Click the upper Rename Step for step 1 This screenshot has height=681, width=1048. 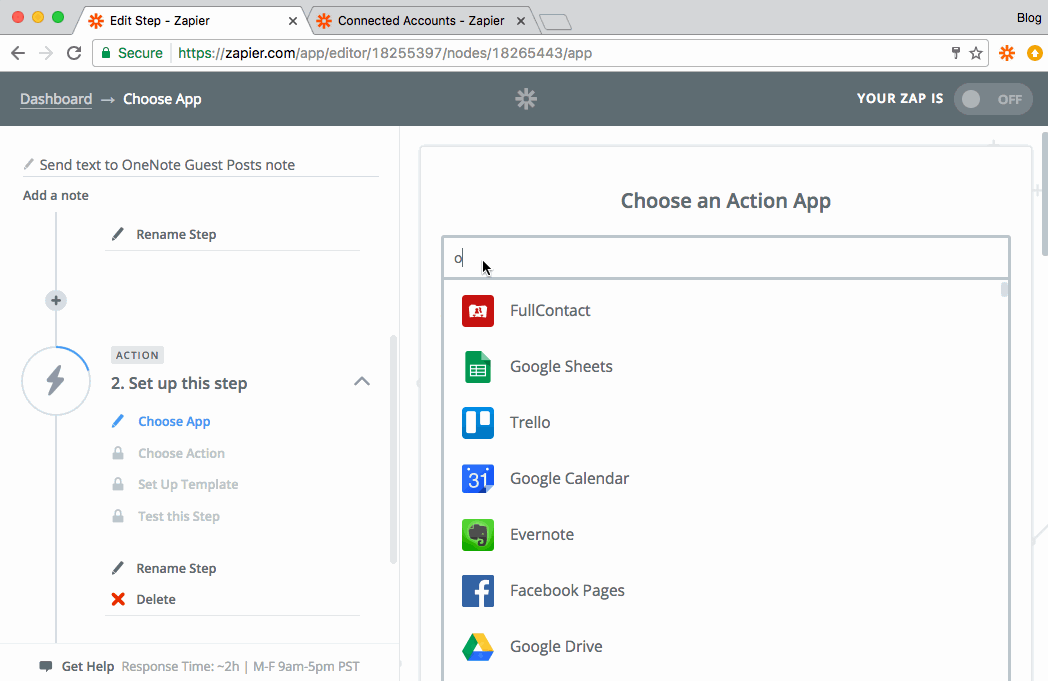coord(176,234)
